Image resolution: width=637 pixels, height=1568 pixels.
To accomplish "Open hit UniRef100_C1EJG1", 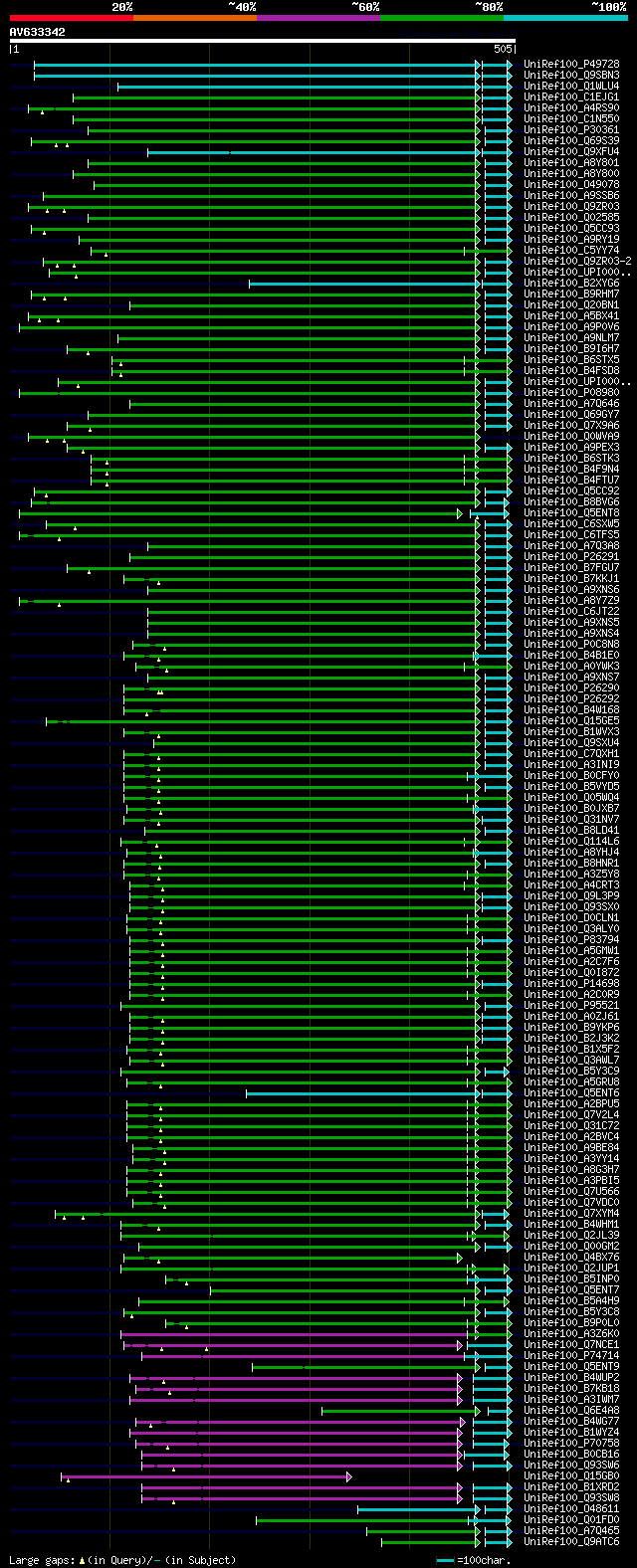I will [x=571, y=98].
